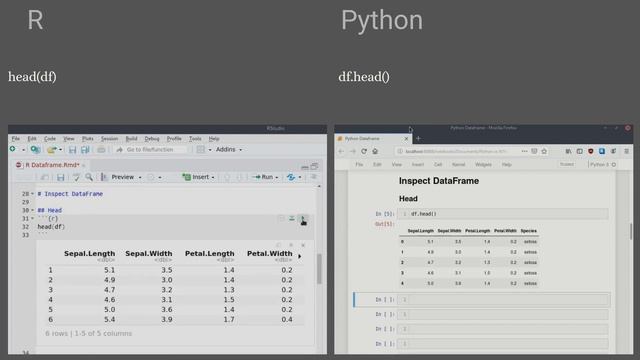Click the Save icon in RStudio's main toolbar
This screenshot has height=360, width=640.
click(72, 150)
